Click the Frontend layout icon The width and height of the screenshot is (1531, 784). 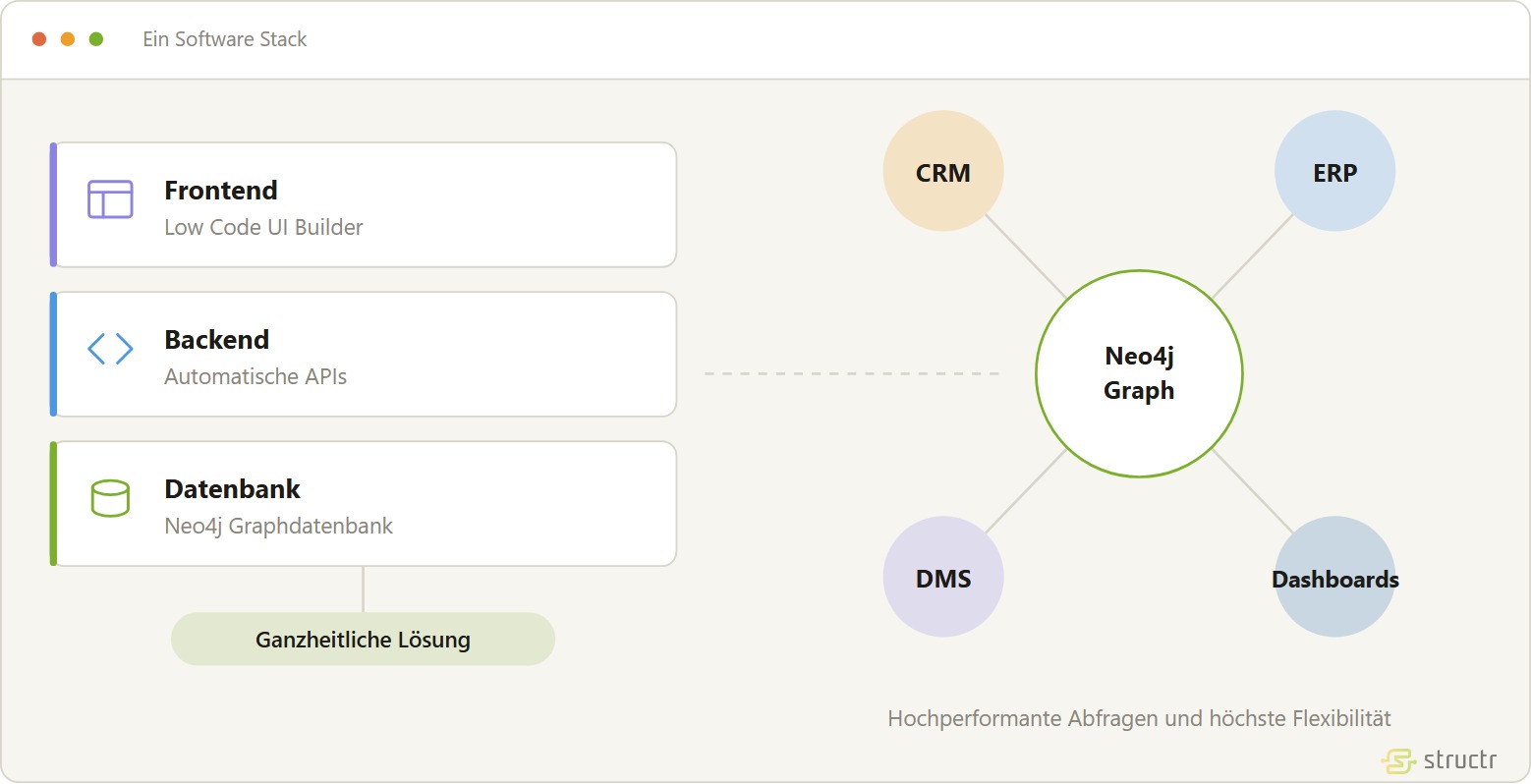coord(110,199)
